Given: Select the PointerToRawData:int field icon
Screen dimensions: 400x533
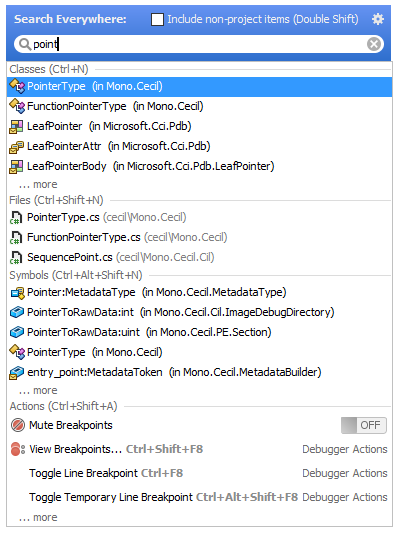Looking at the screenshot, I should (16, 312).
